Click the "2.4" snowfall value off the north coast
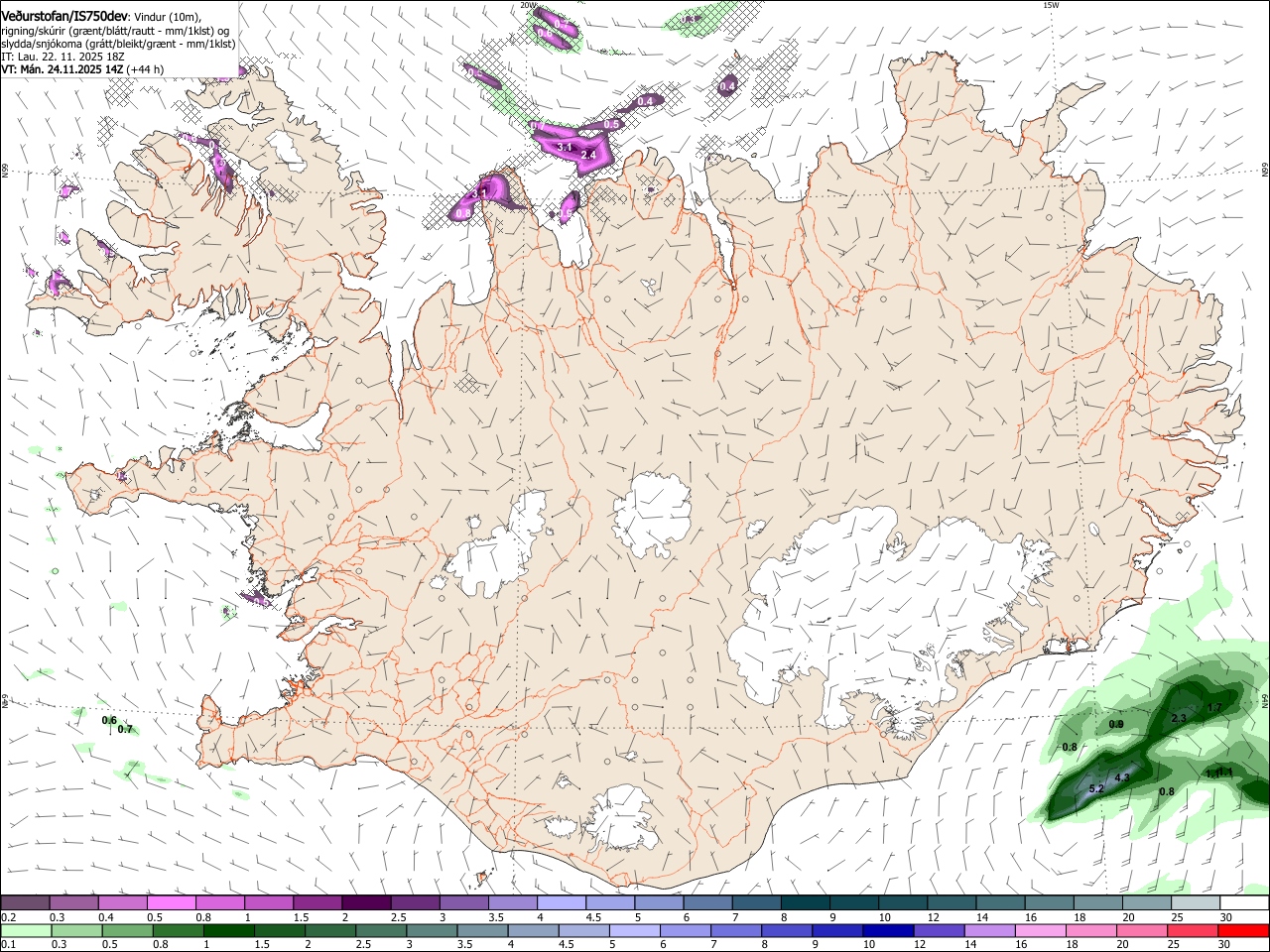The width and height of the screenshot is (1270, 952). point(588,155)
